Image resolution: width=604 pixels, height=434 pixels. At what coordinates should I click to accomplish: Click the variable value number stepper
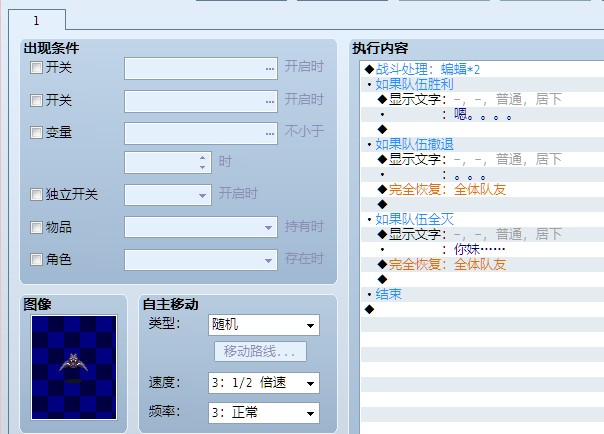(x=204, y=161)
